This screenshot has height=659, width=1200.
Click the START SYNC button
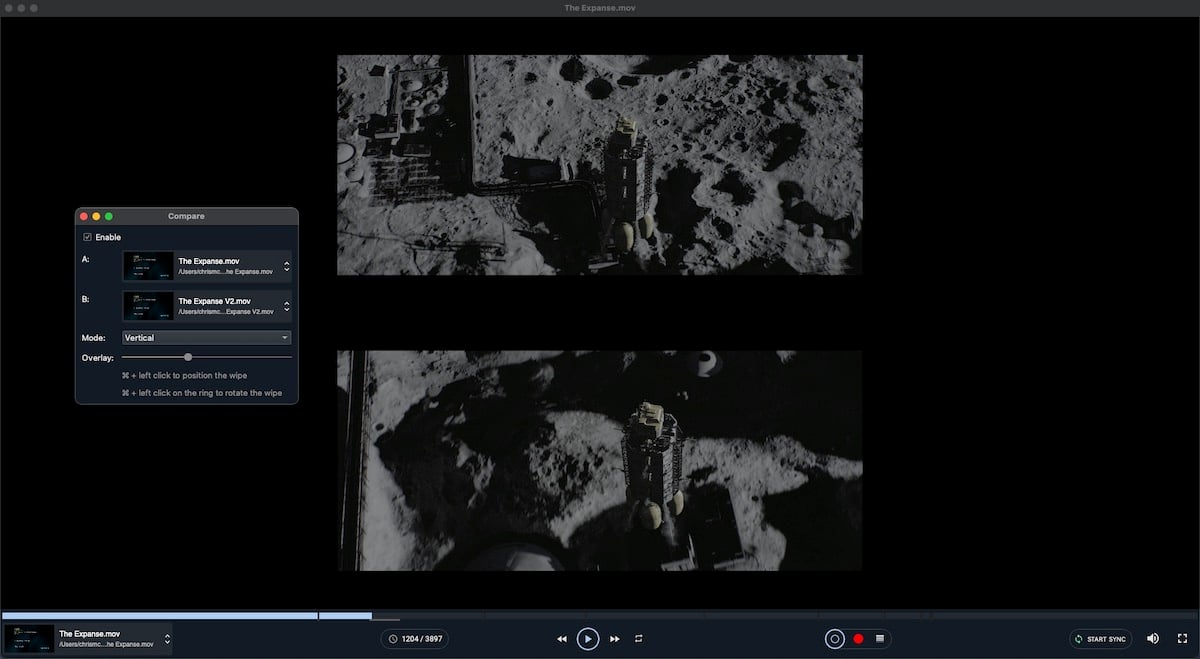coord(1100,639)
